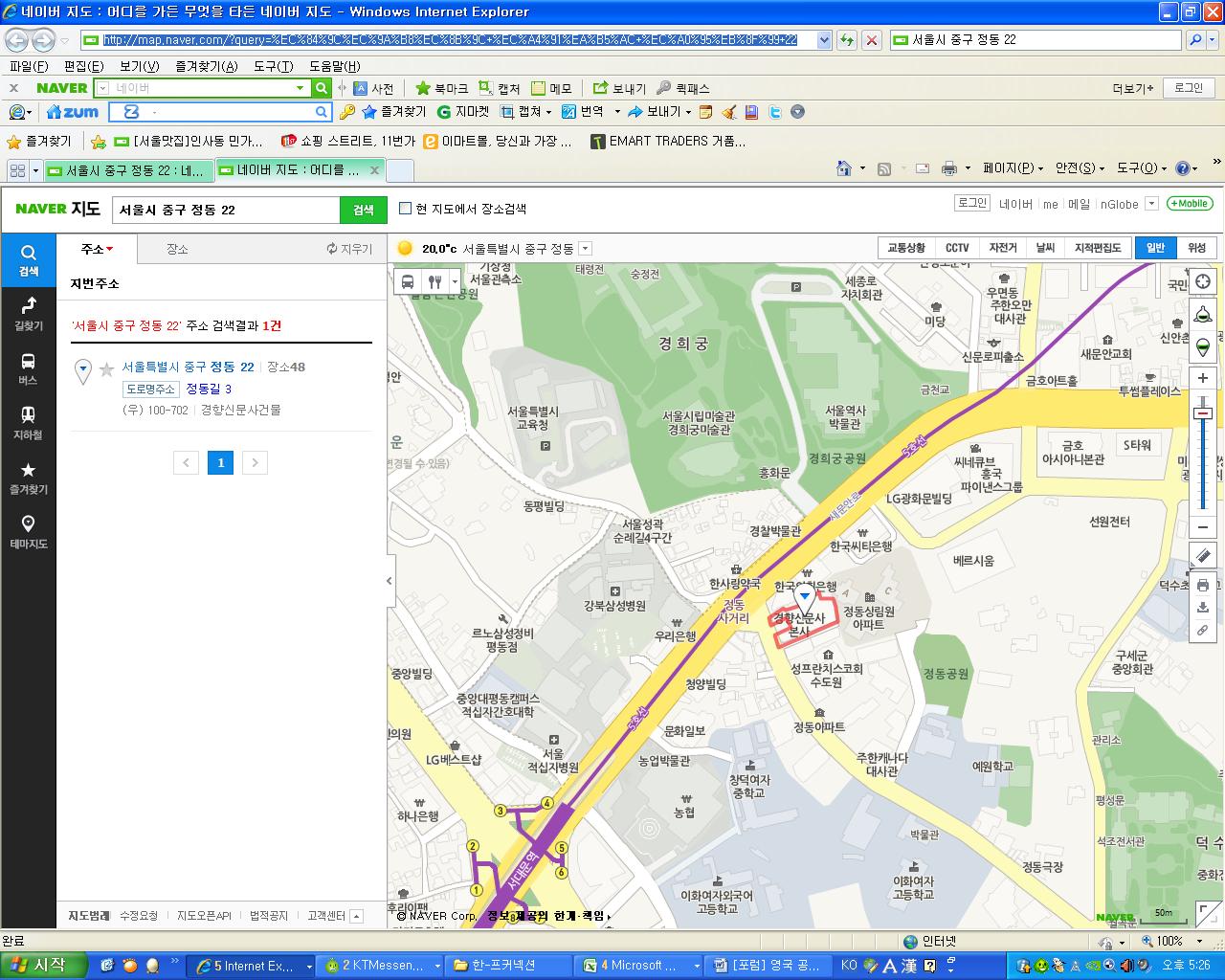Viewport: 1225px width, 980px height.
Task: Open the 도움말(H) menu
Action: coord(334,66)
